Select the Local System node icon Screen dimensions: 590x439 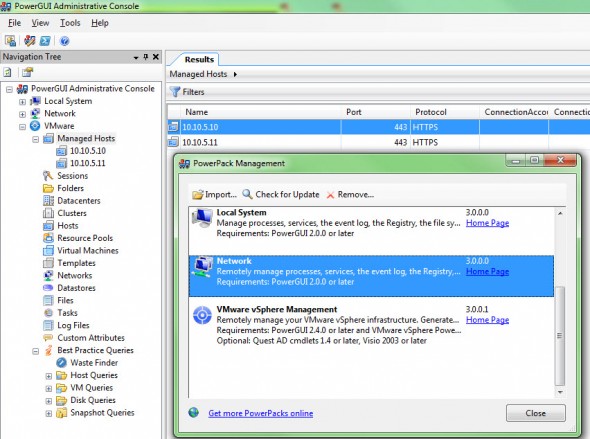(35, 101)
